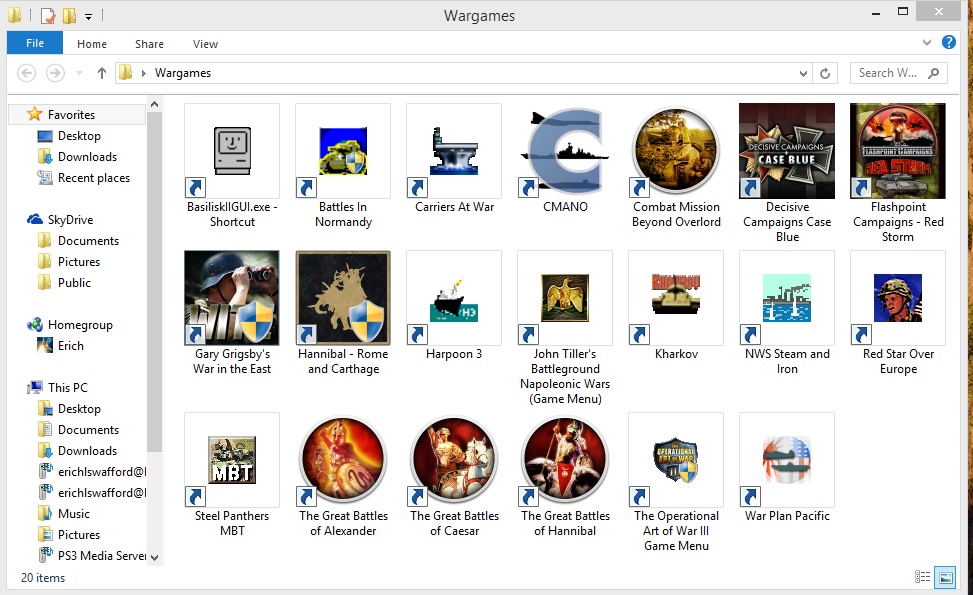The width and height of the screenshot is (973, 595).
Task: Select This PC in navigation pane
Action: (68, 387)
